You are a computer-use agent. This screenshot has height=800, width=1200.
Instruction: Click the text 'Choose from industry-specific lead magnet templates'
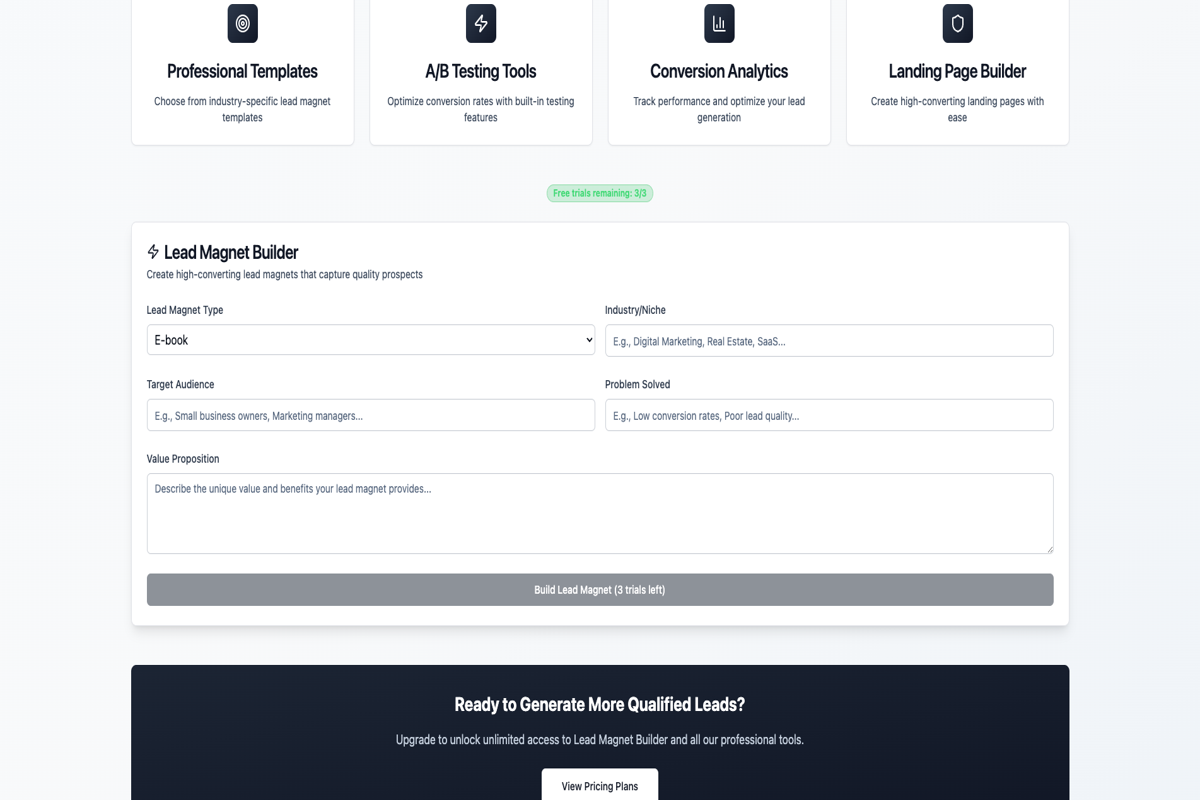(243, 109)
